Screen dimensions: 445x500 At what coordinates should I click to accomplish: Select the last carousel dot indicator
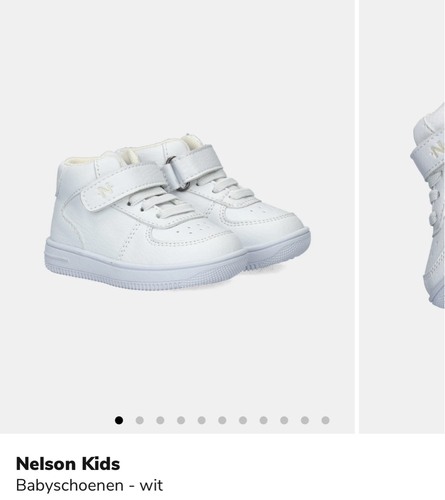point(326,420)
